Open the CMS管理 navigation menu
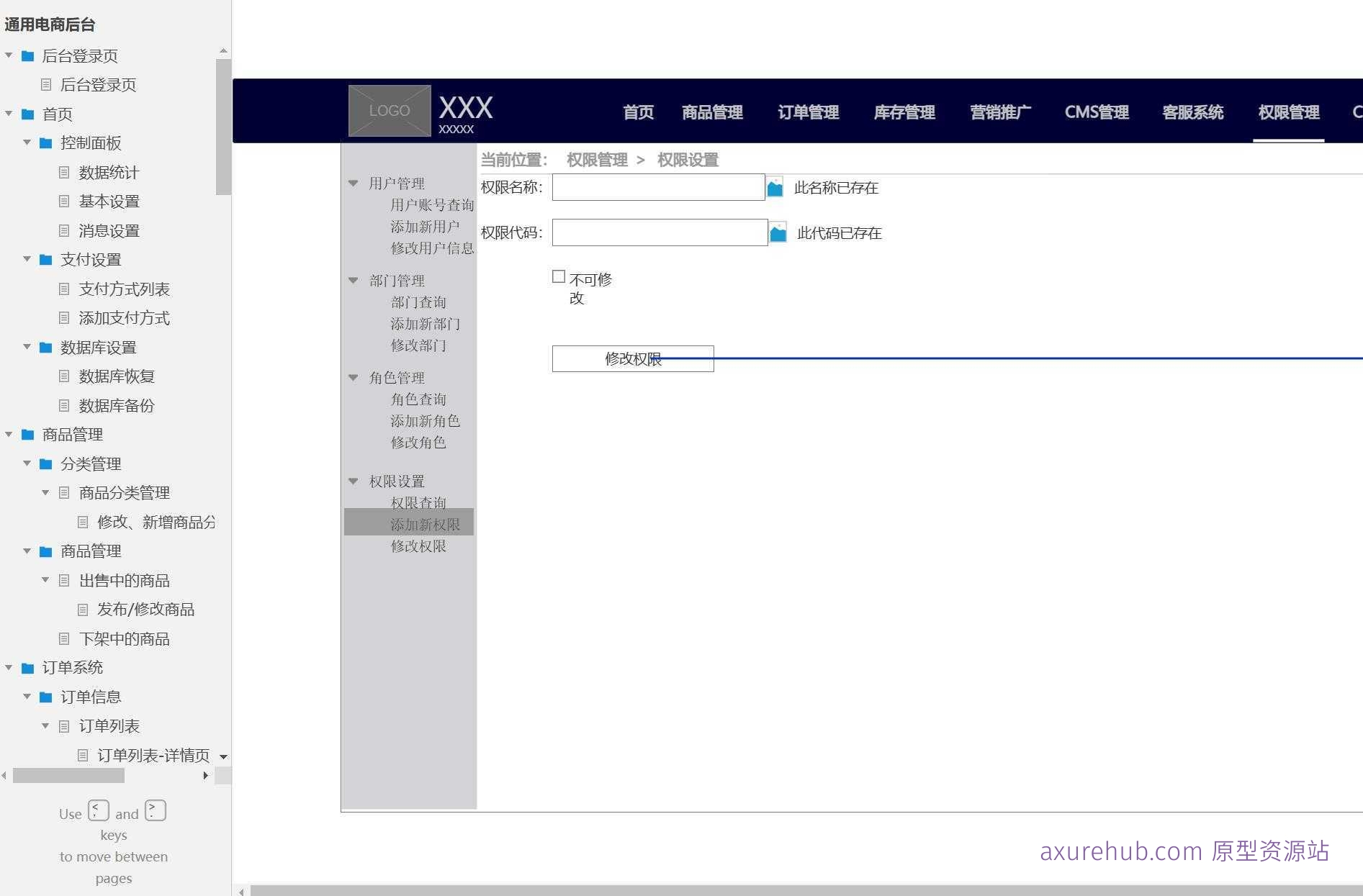This screenshot has width=1363, height=896. coord(1097,112)
